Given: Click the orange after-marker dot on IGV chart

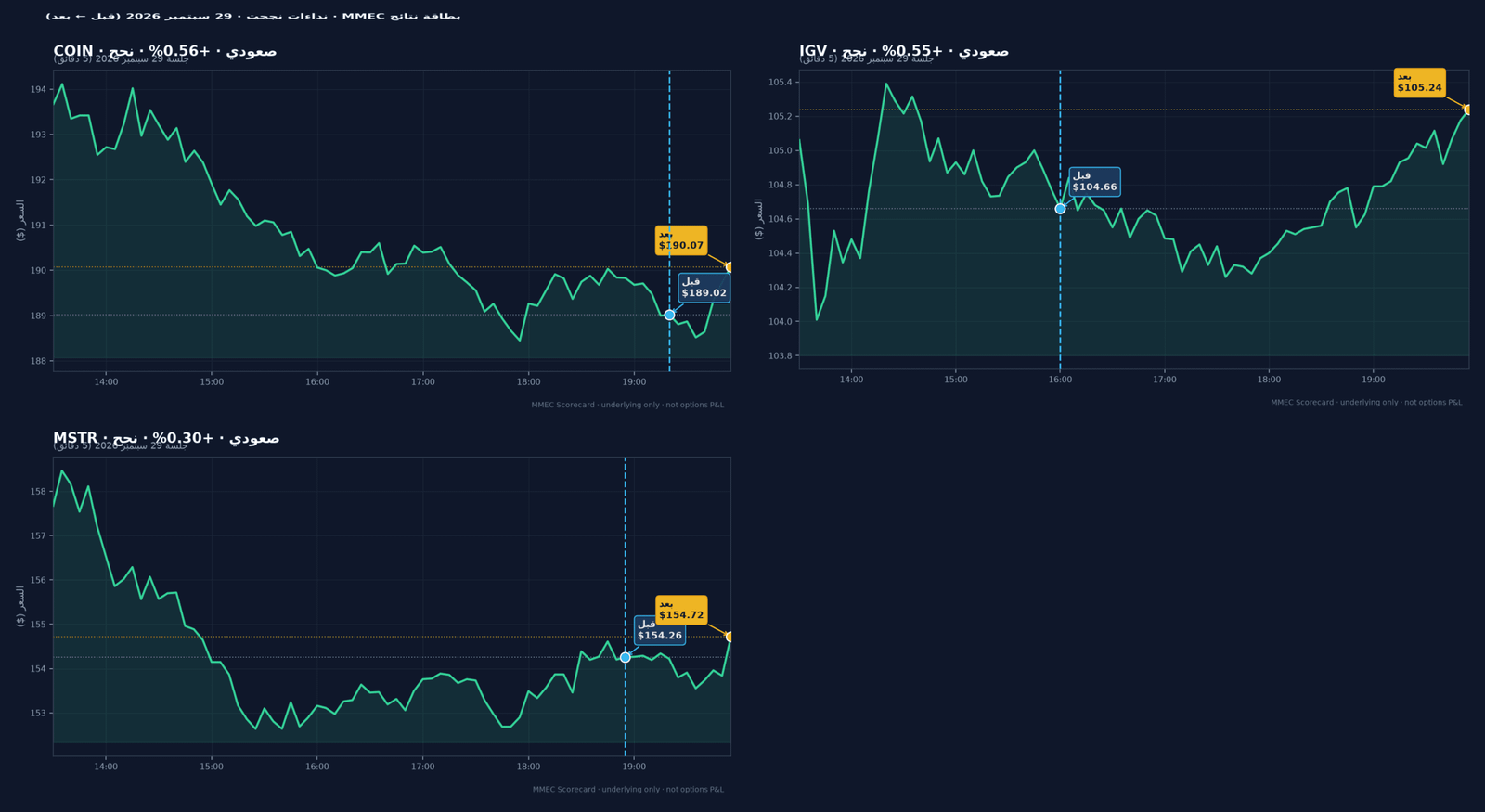Looking at the screenshot, I should click(1467, 110).
